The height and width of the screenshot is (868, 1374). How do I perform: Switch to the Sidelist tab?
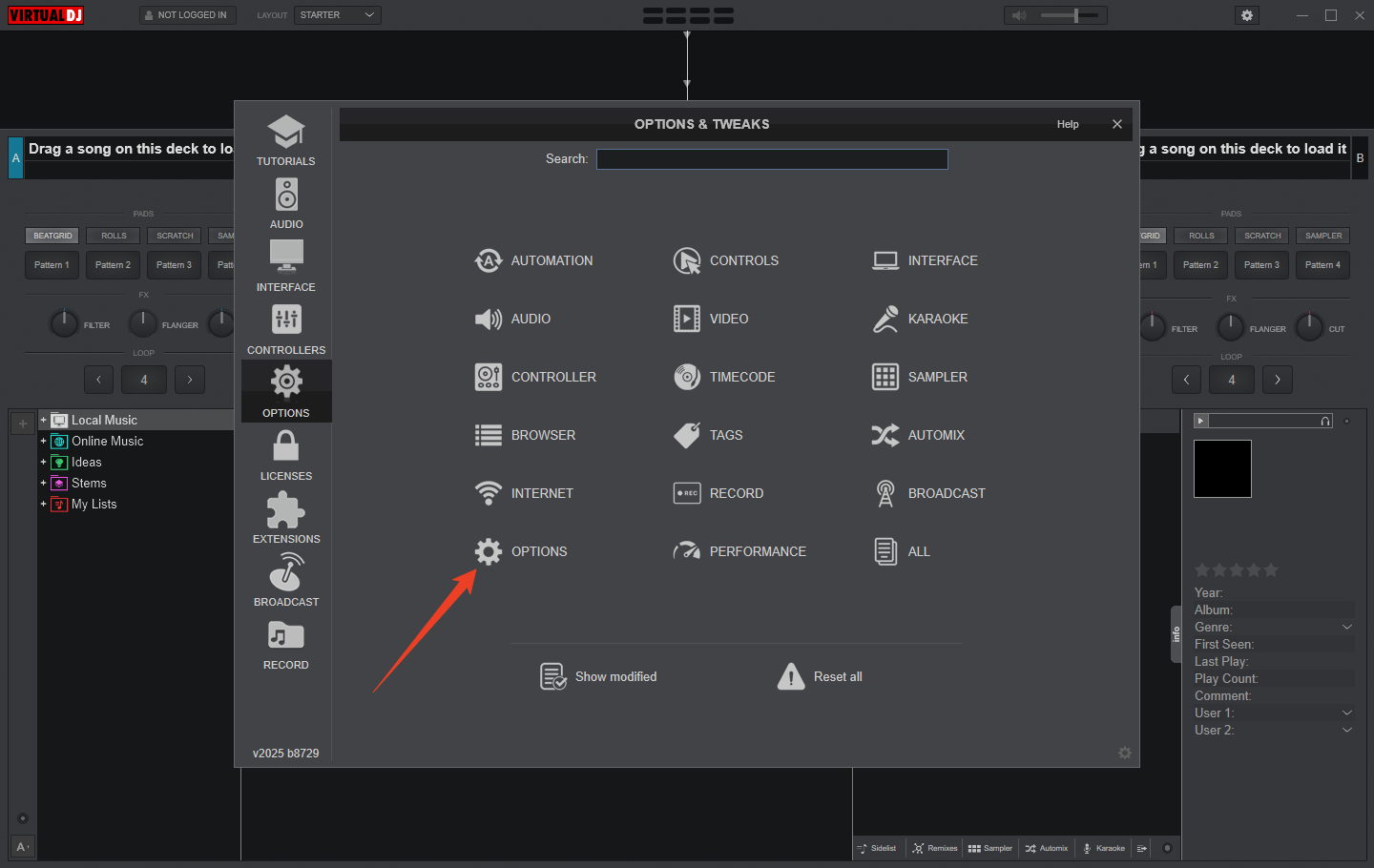(x=877, y=848)
